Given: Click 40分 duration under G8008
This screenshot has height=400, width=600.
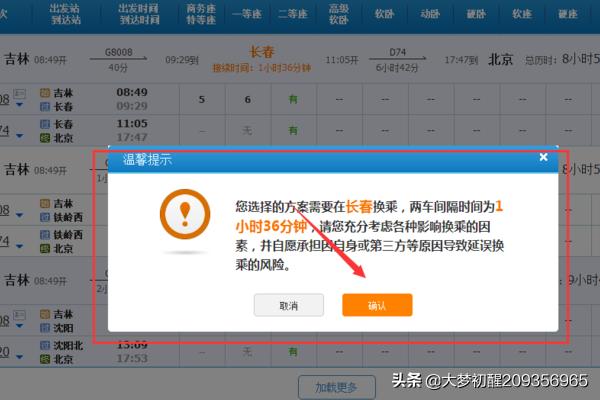Looking at the screenshot, I should pyautogui.click(x=118, y=68).
